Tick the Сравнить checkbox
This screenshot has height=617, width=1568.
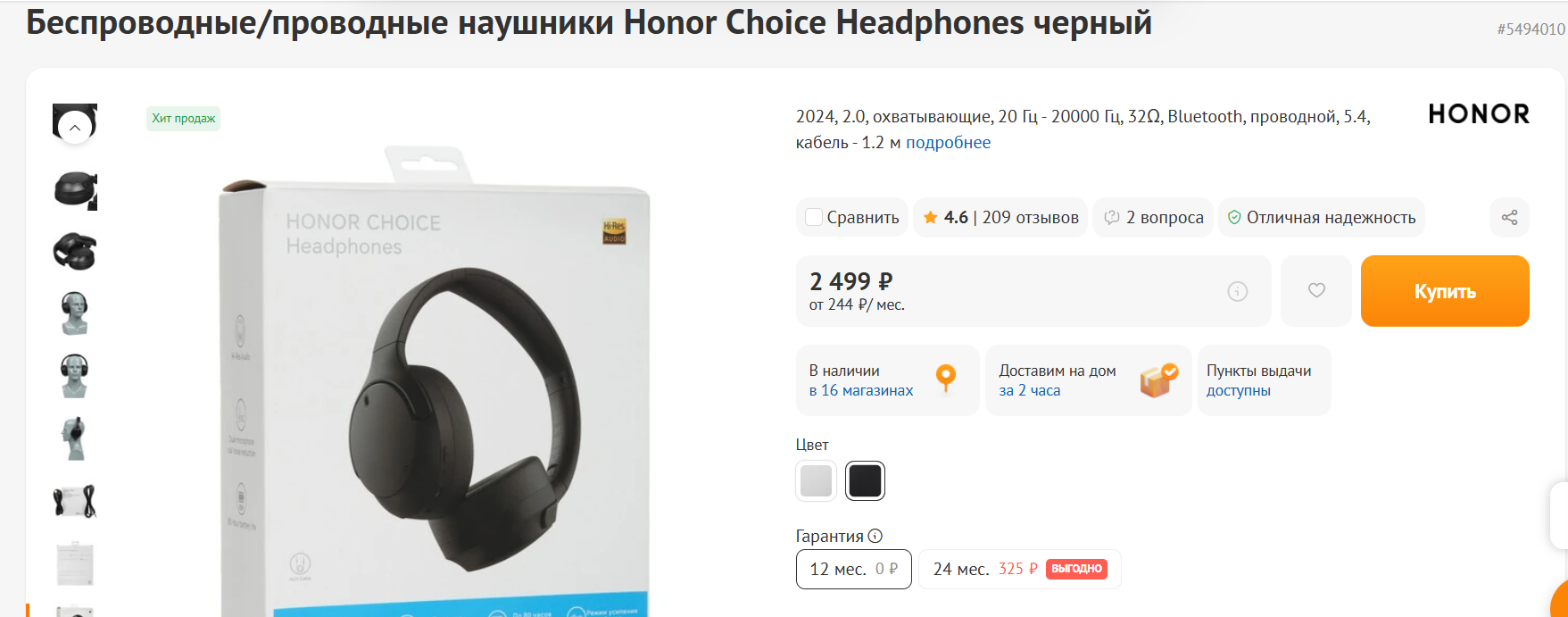click(x=814, y=217)
